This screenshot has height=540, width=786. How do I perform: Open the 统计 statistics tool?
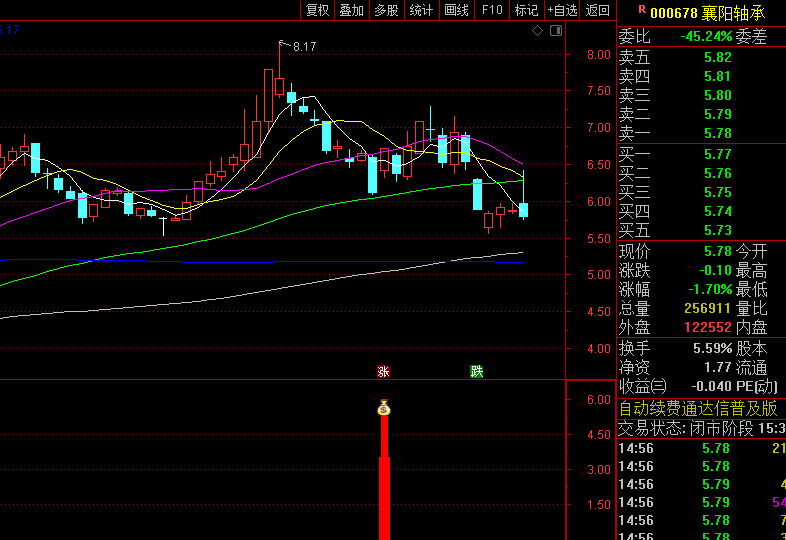pyautogui.click(x=421, y=10)
